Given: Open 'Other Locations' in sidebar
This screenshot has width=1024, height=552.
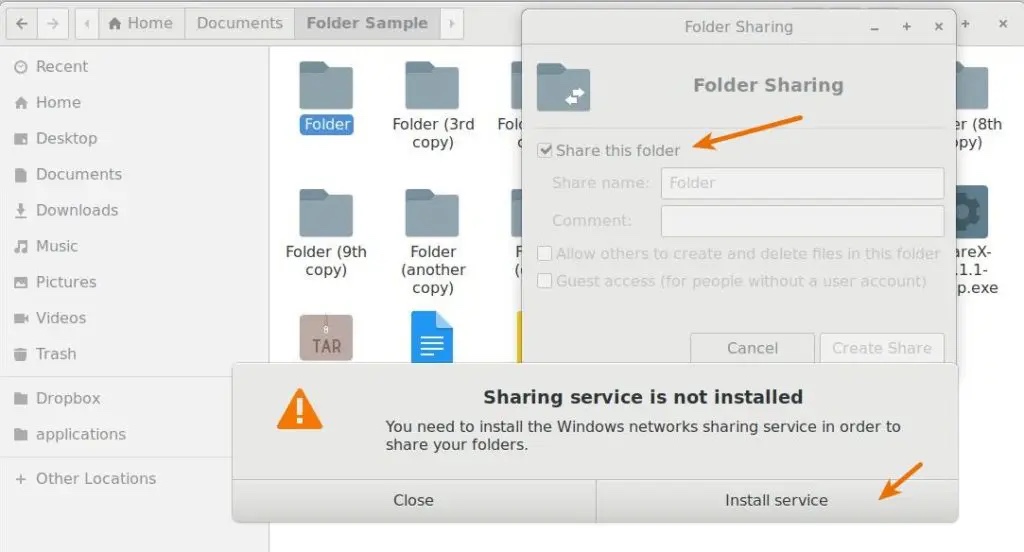Looking at the screenshot, I should 95,479.
